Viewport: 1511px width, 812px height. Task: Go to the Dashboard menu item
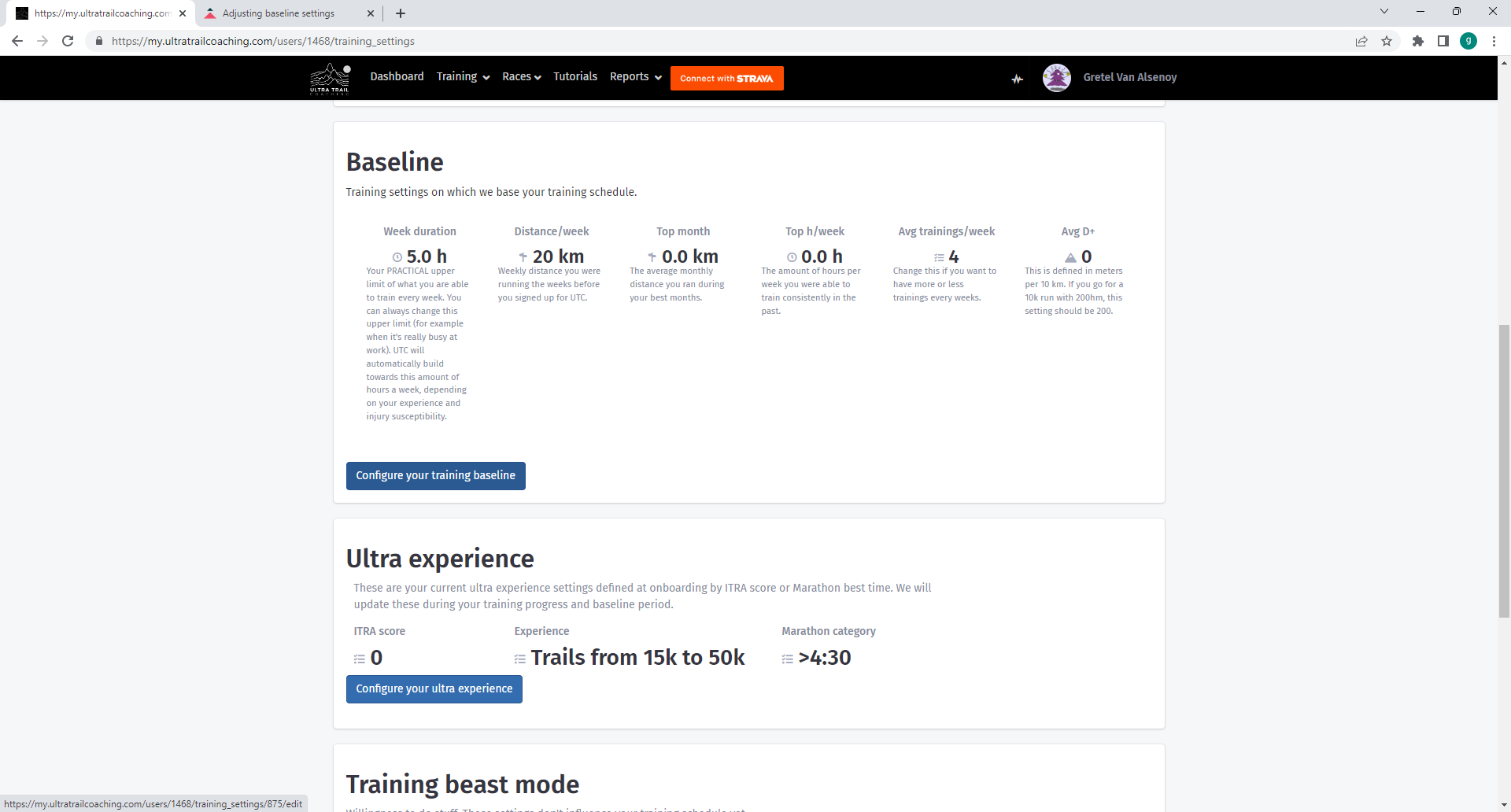pos(397,76)
